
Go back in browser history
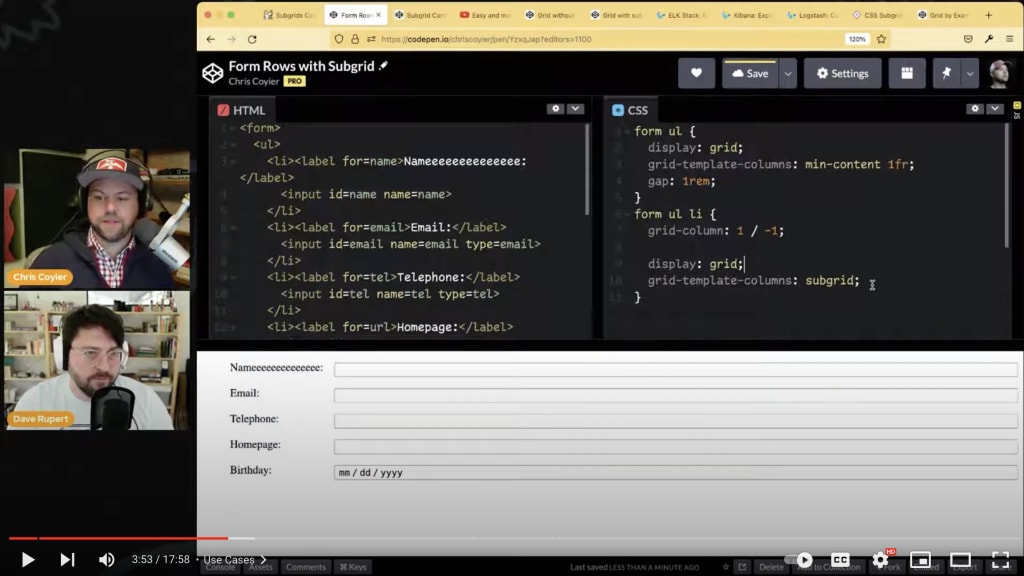coord(210,39)
